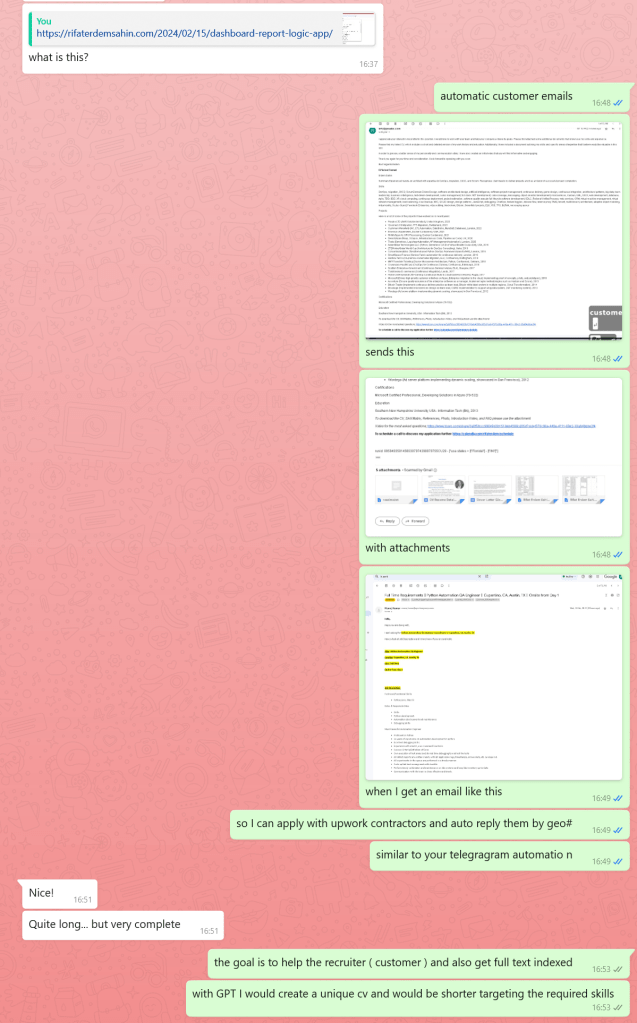
Task: Click read ticks on the upwork contractors message
Action: 617,831
